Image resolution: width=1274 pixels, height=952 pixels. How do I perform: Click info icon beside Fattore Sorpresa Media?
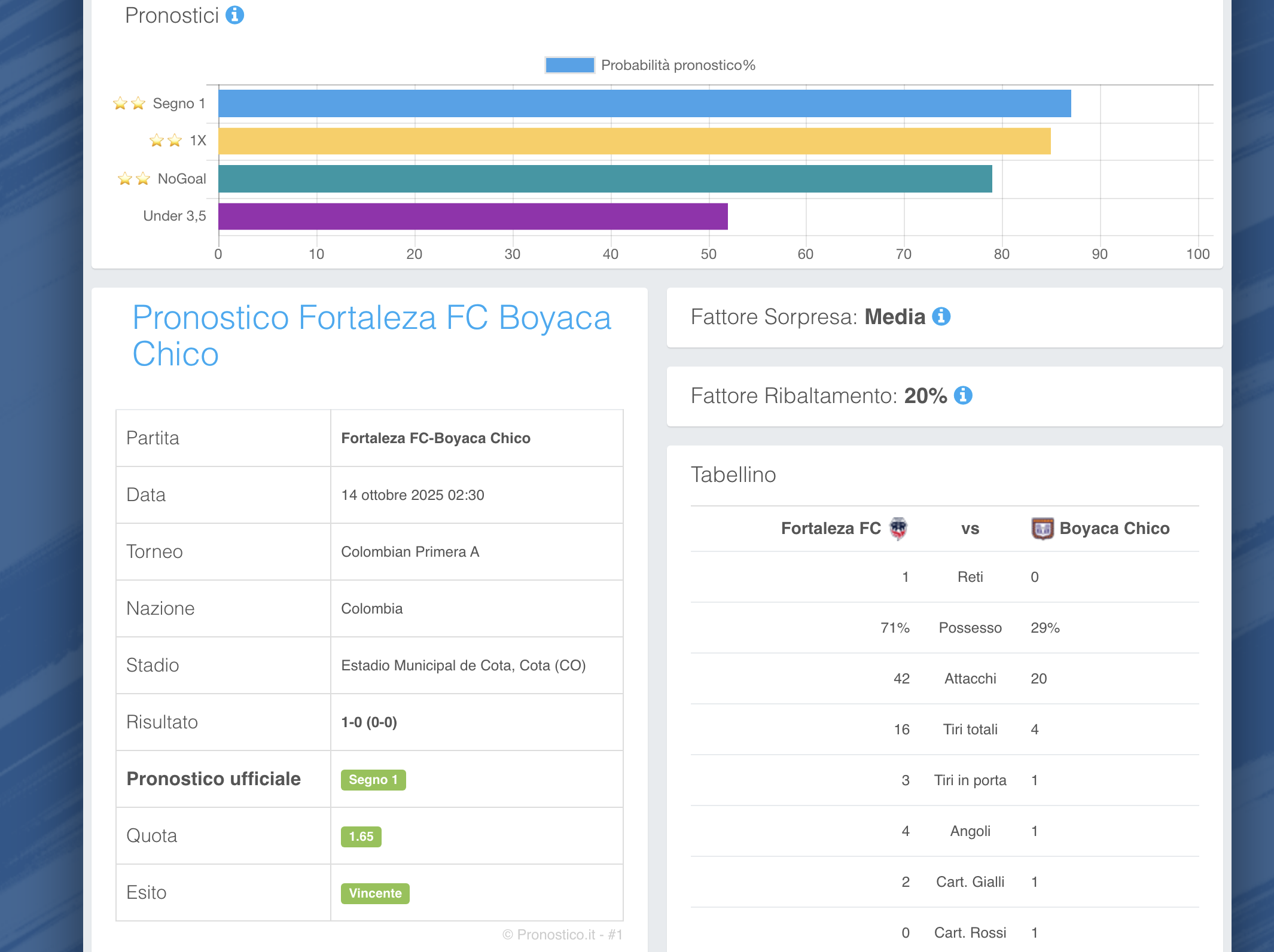pyautogui.click(x=941, y=316)
